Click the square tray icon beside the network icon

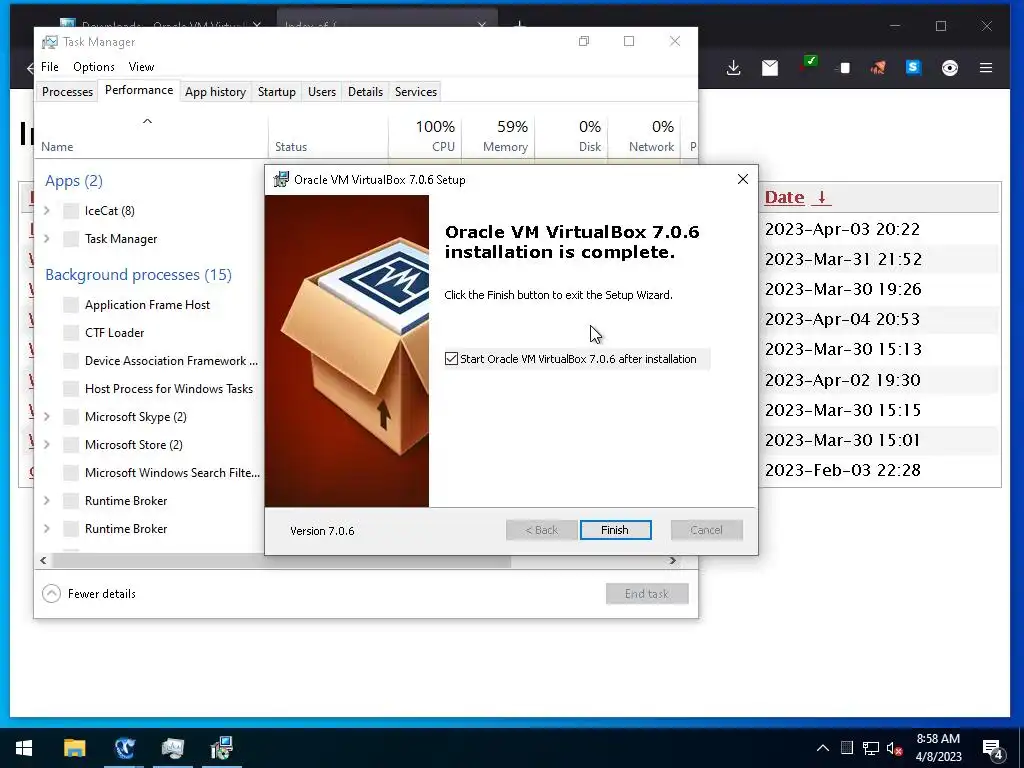(846, 748)
